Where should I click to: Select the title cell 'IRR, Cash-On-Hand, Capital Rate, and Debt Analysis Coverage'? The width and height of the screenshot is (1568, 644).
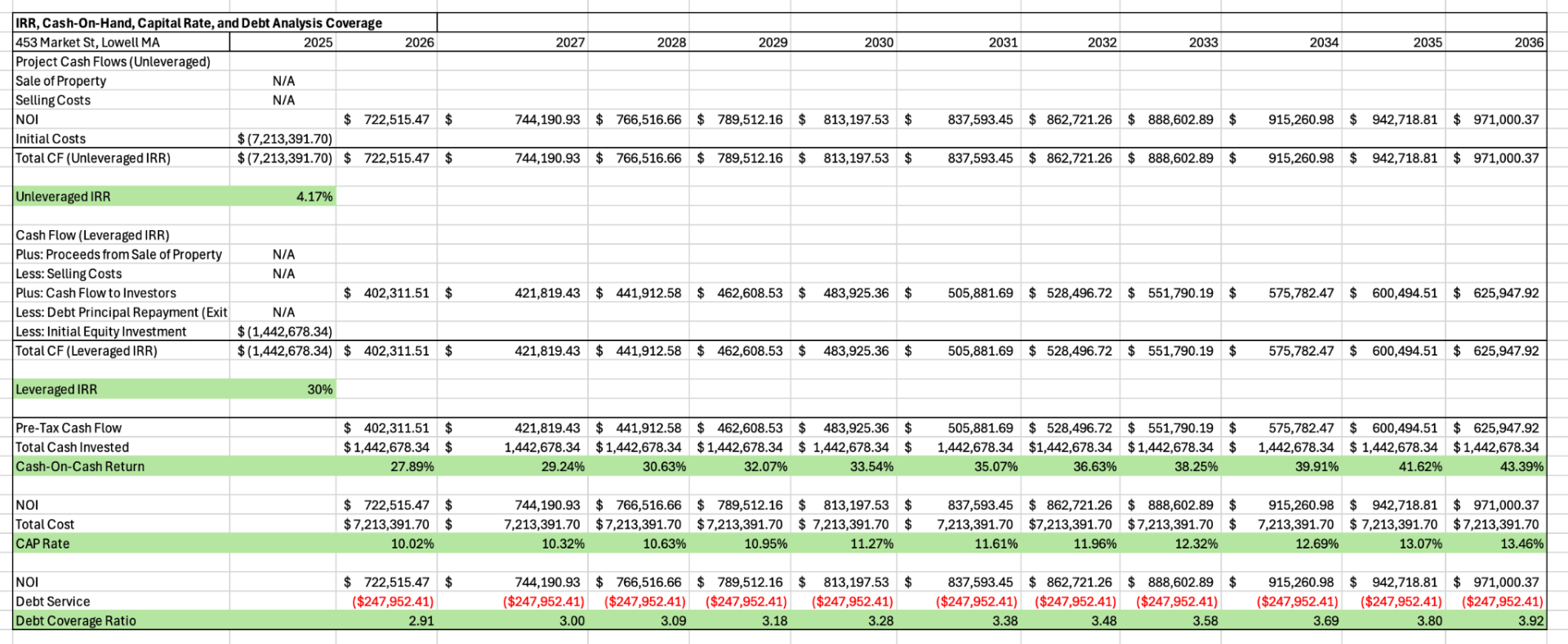click(x=225, y=23)
